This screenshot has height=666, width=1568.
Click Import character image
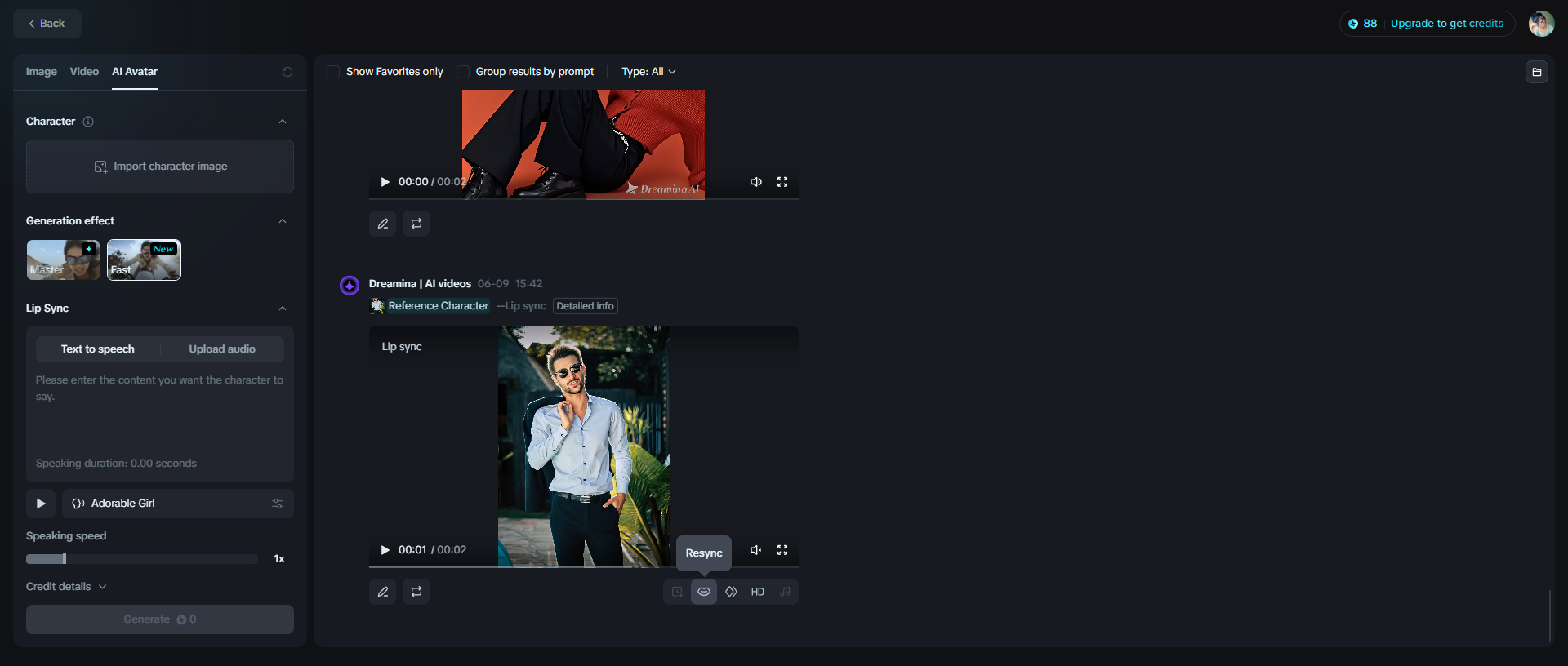[x=160, y=166]
